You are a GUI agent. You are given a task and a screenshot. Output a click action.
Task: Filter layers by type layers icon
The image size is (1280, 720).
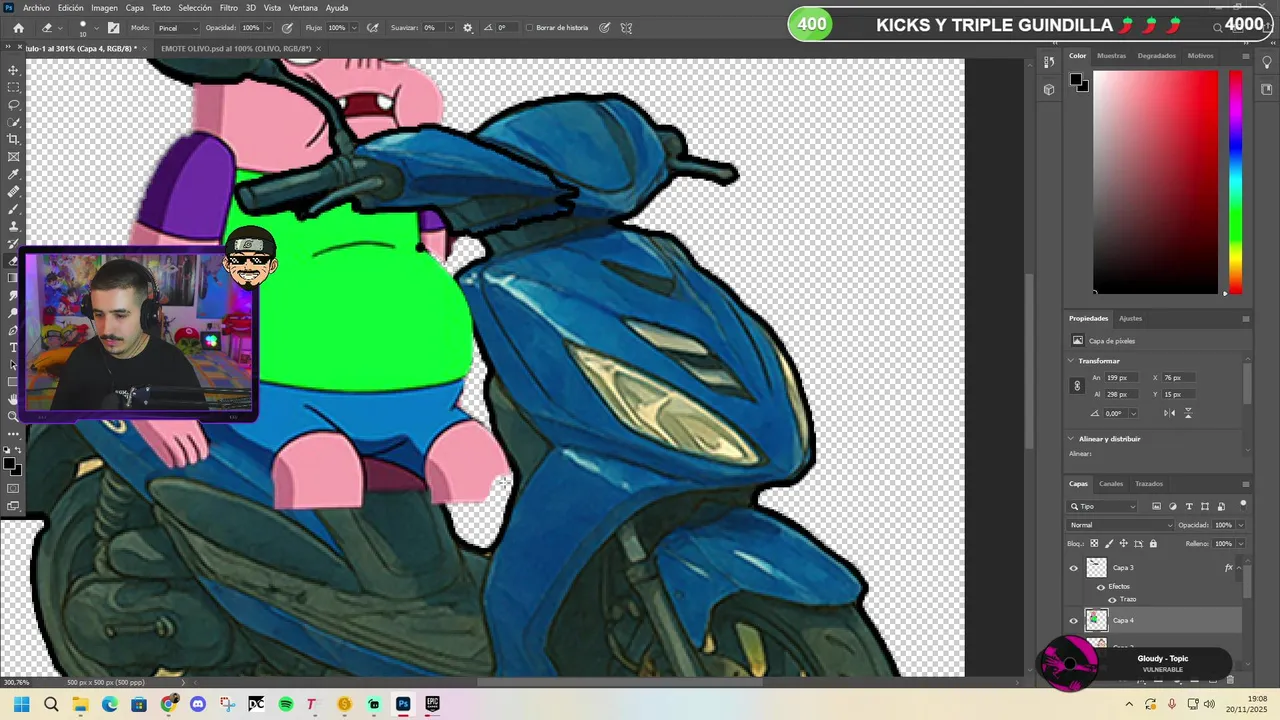pos(1189,506)
